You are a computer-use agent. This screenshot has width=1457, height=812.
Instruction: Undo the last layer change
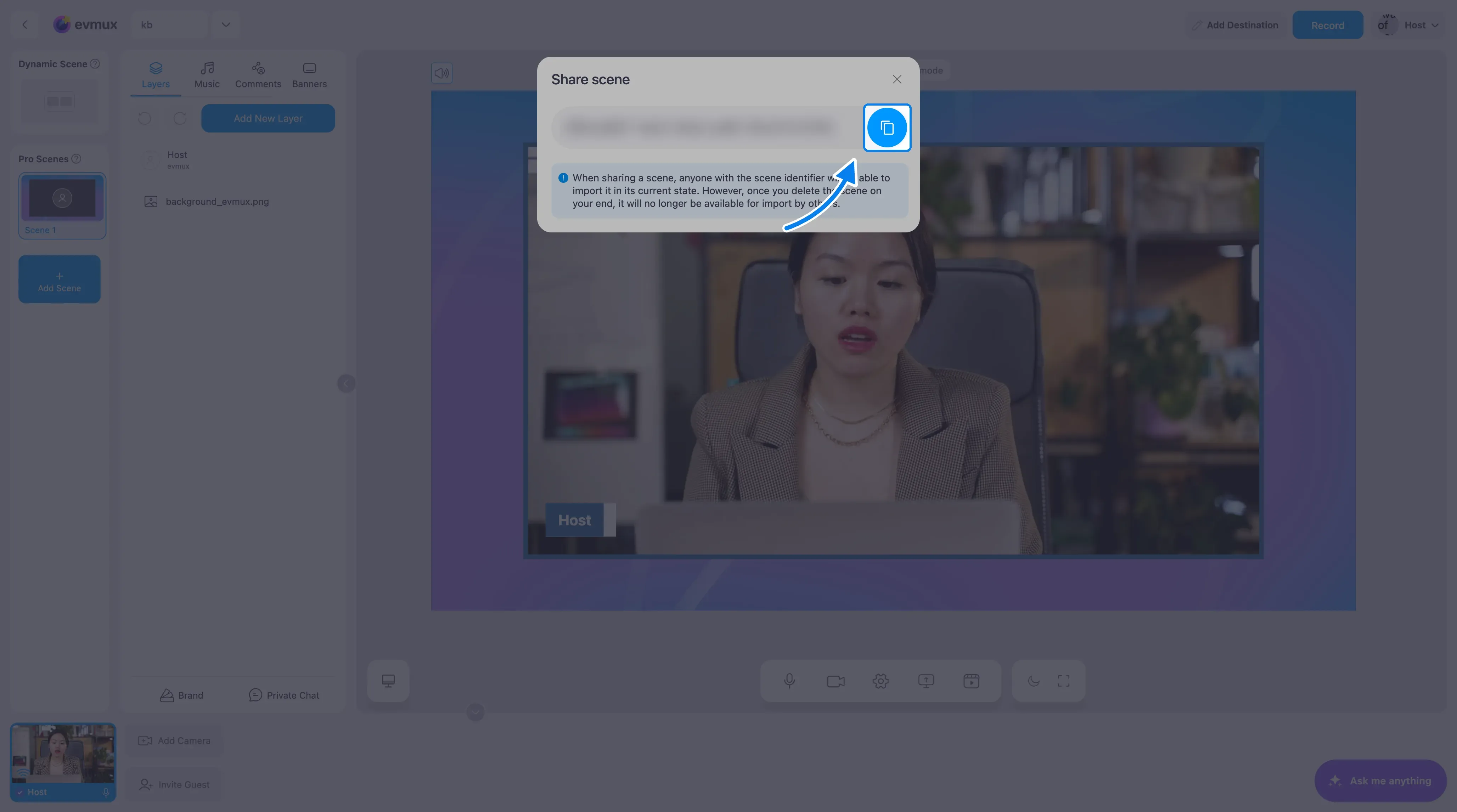[x=145, y=118]
